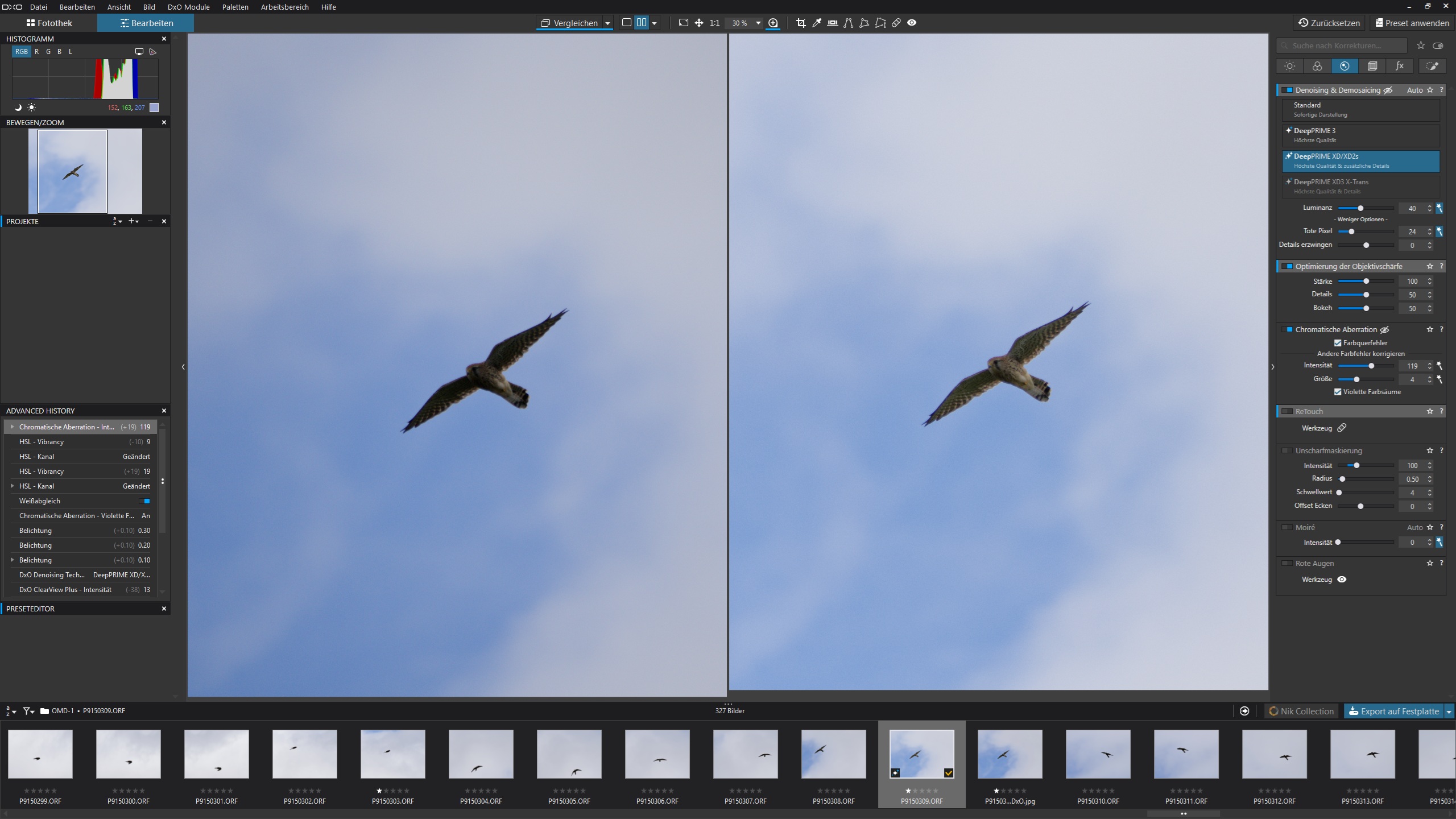
Task: Show shadow clipping with the moon icon
Action: pos(18,107)
